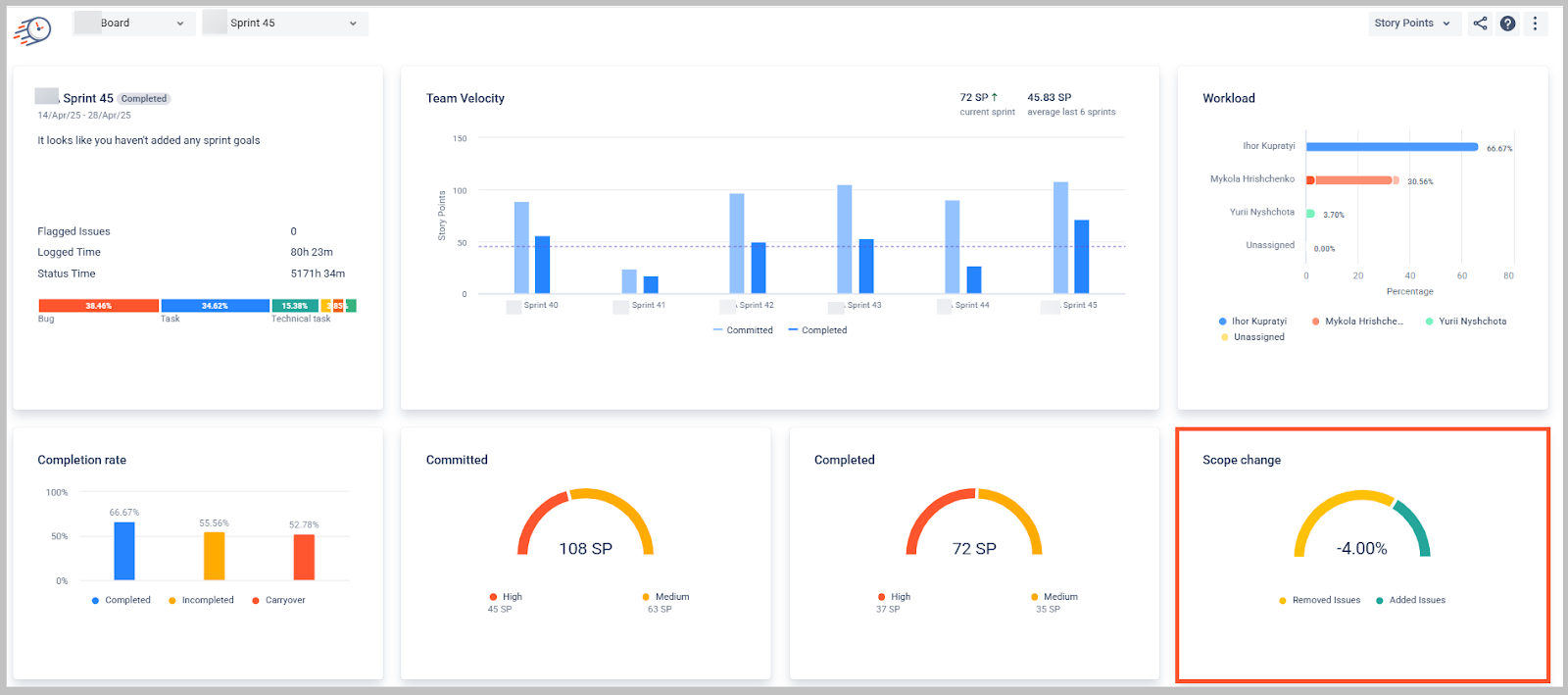
Task: Toggle Unassigned in Workload legend
Action: tap(1252, 337)
